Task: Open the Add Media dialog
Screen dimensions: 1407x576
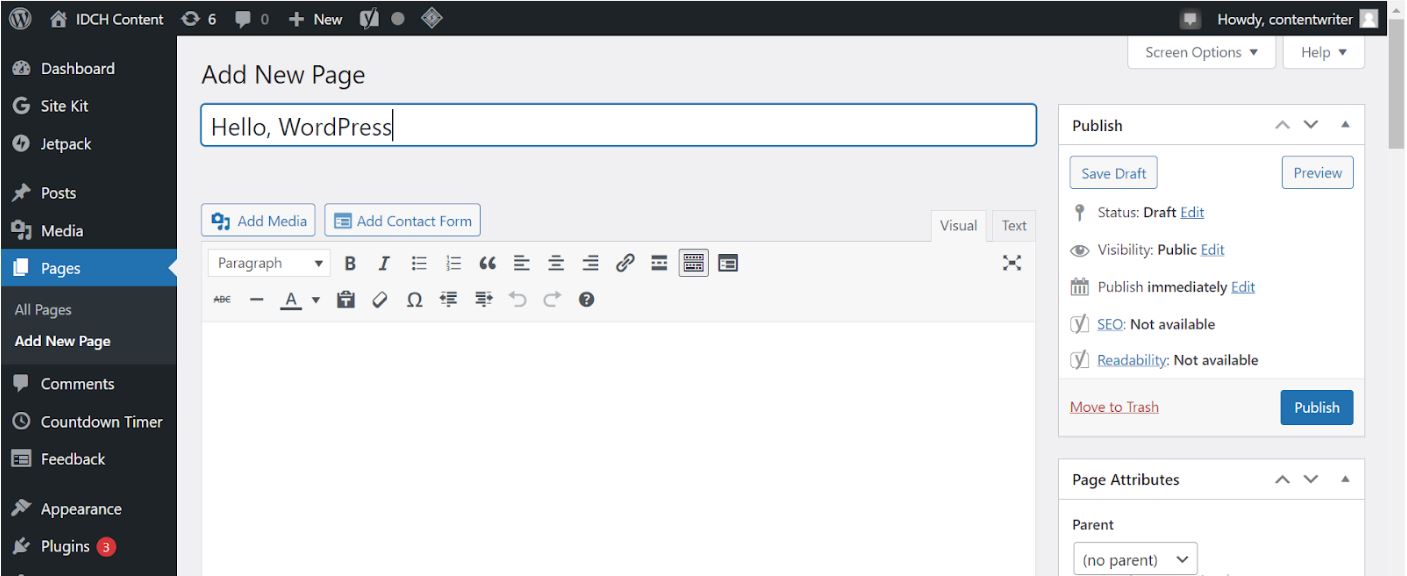Action: point(258,220)
